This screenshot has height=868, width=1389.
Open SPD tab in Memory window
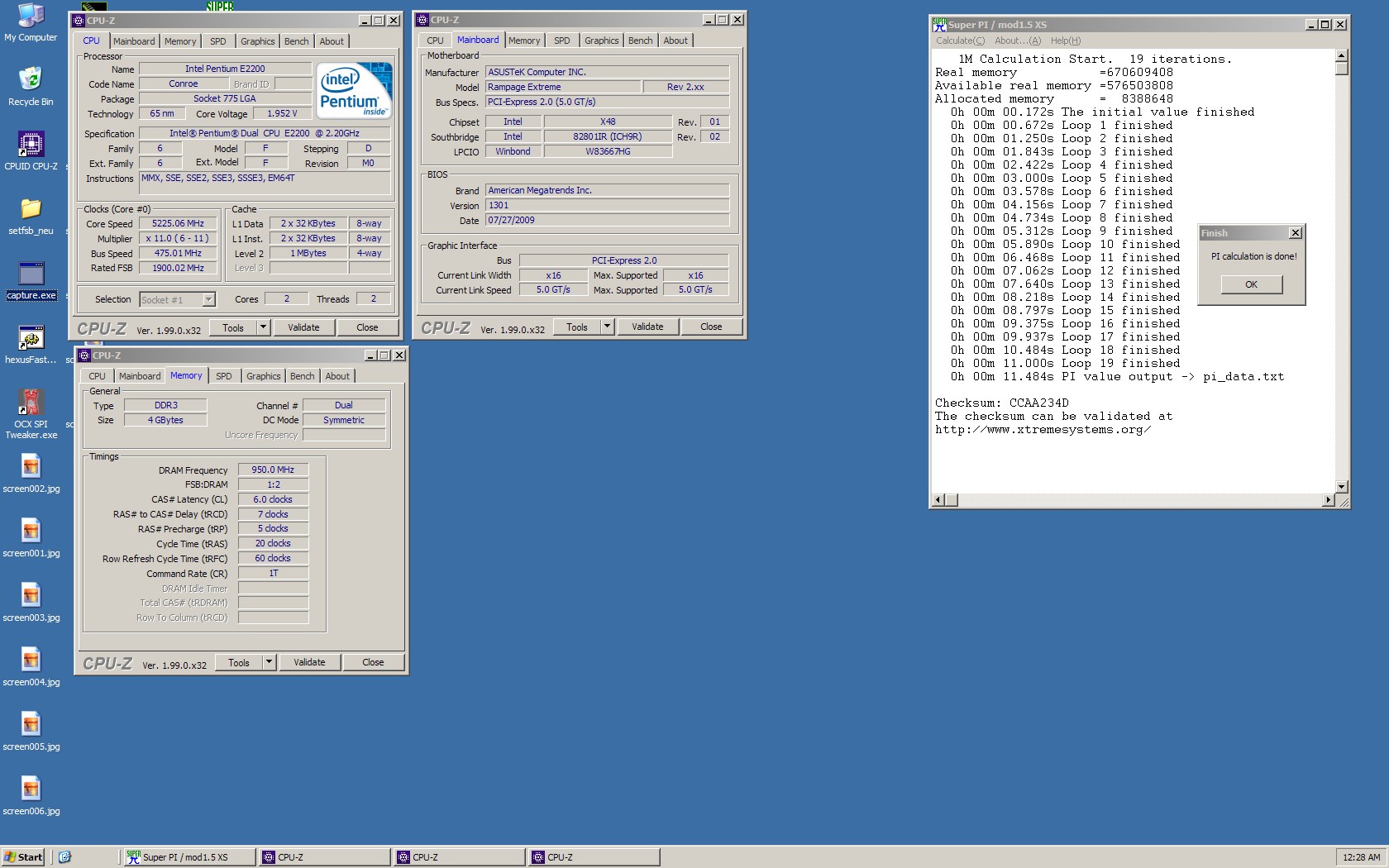click(x=223, y=376)
